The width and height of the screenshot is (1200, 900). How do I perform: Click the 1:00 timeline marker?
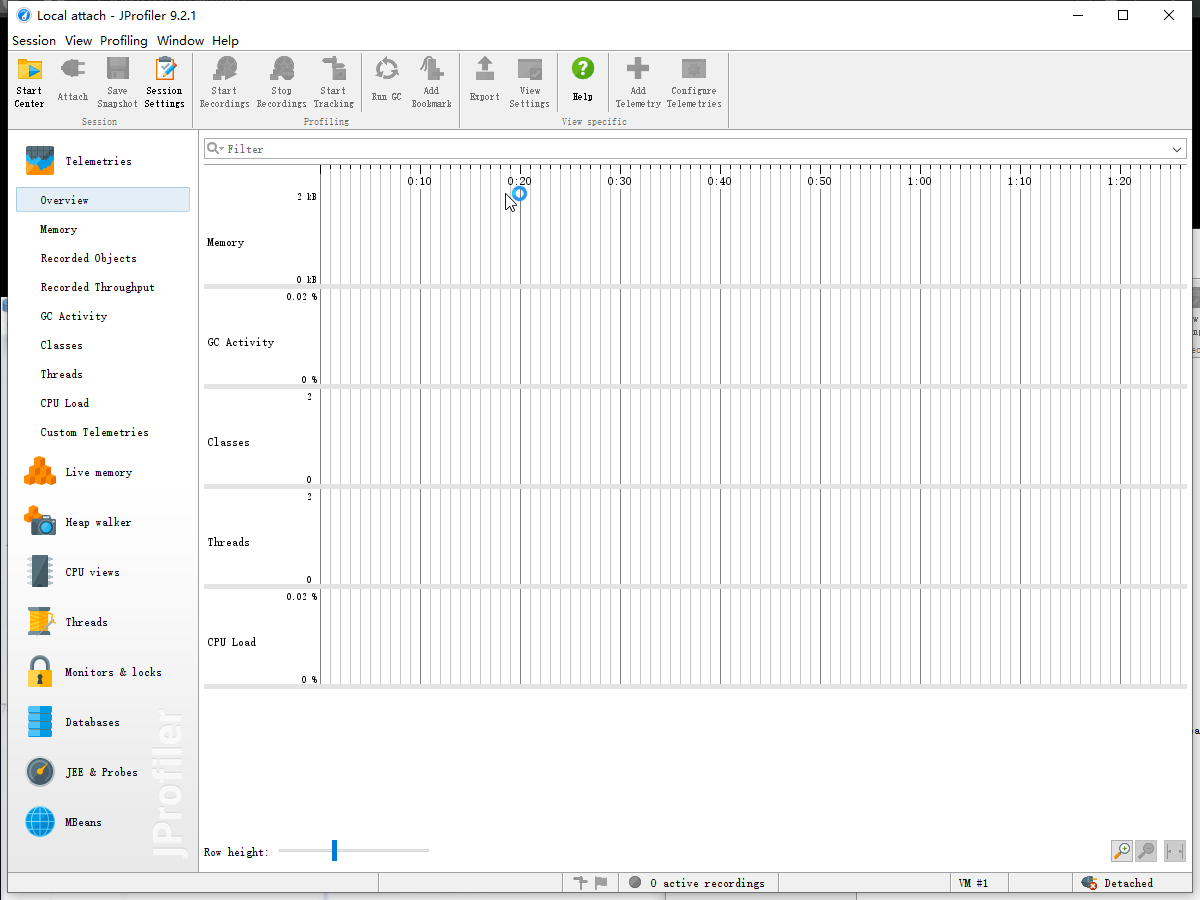pos(919,181)
